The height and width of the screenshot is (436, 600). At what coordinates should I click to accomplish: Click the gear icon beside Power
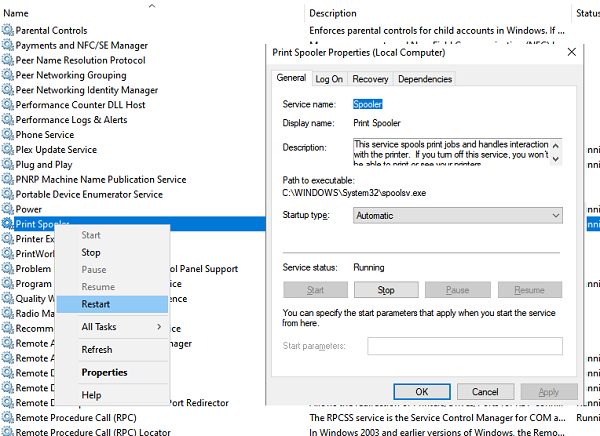click(x=7, y=209)
